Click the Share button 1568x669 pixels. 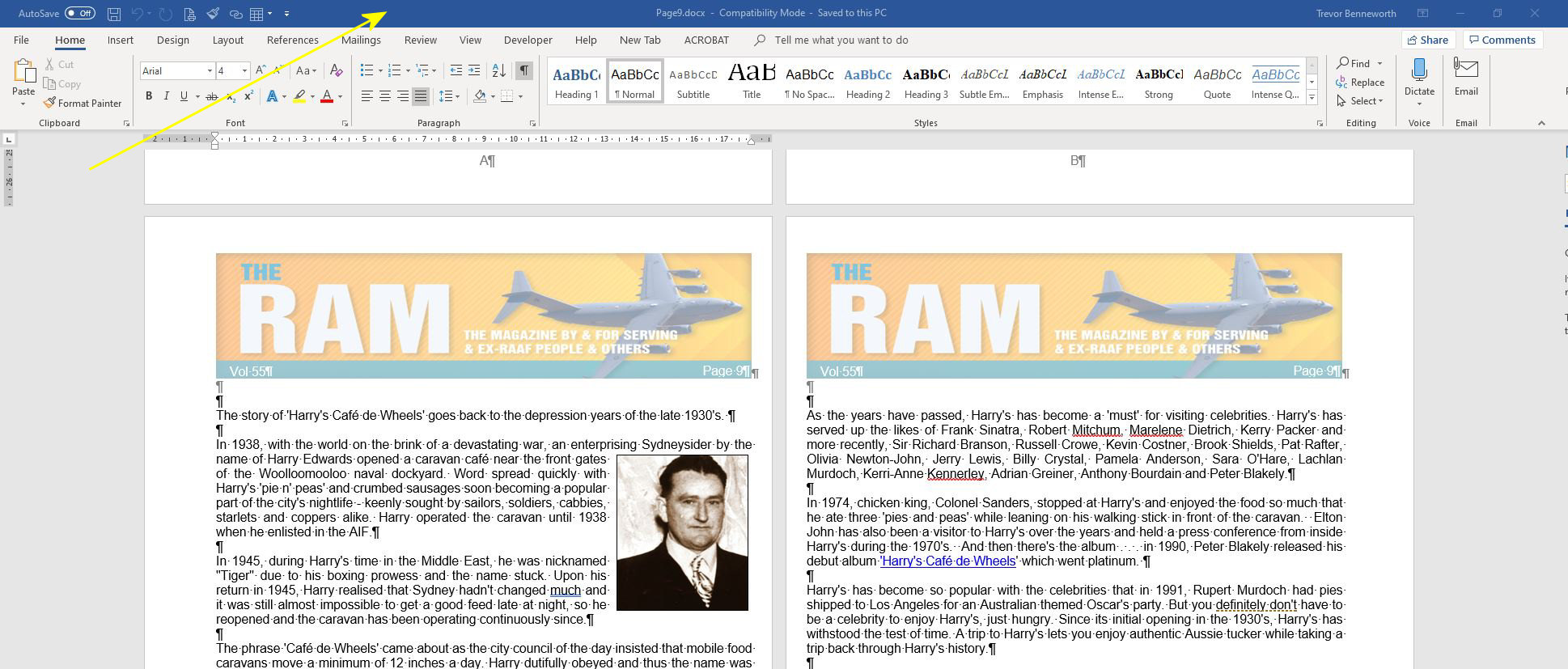(x=1428, y=40)
